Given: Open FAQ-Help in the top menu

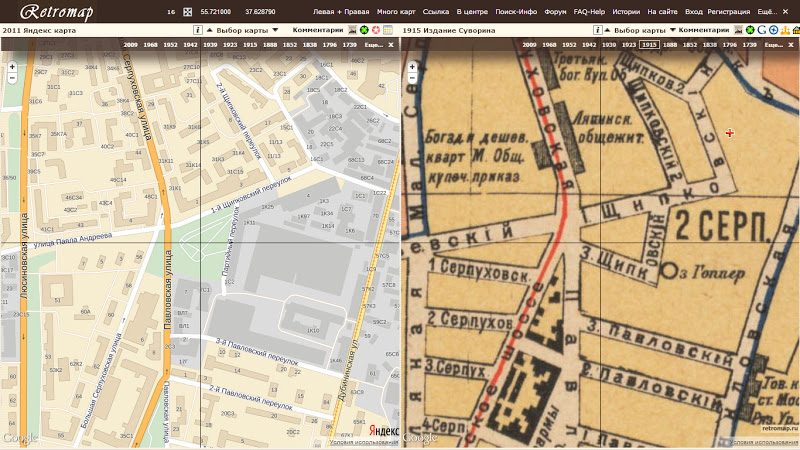Looking at the screenshot, I should [589, 11].
